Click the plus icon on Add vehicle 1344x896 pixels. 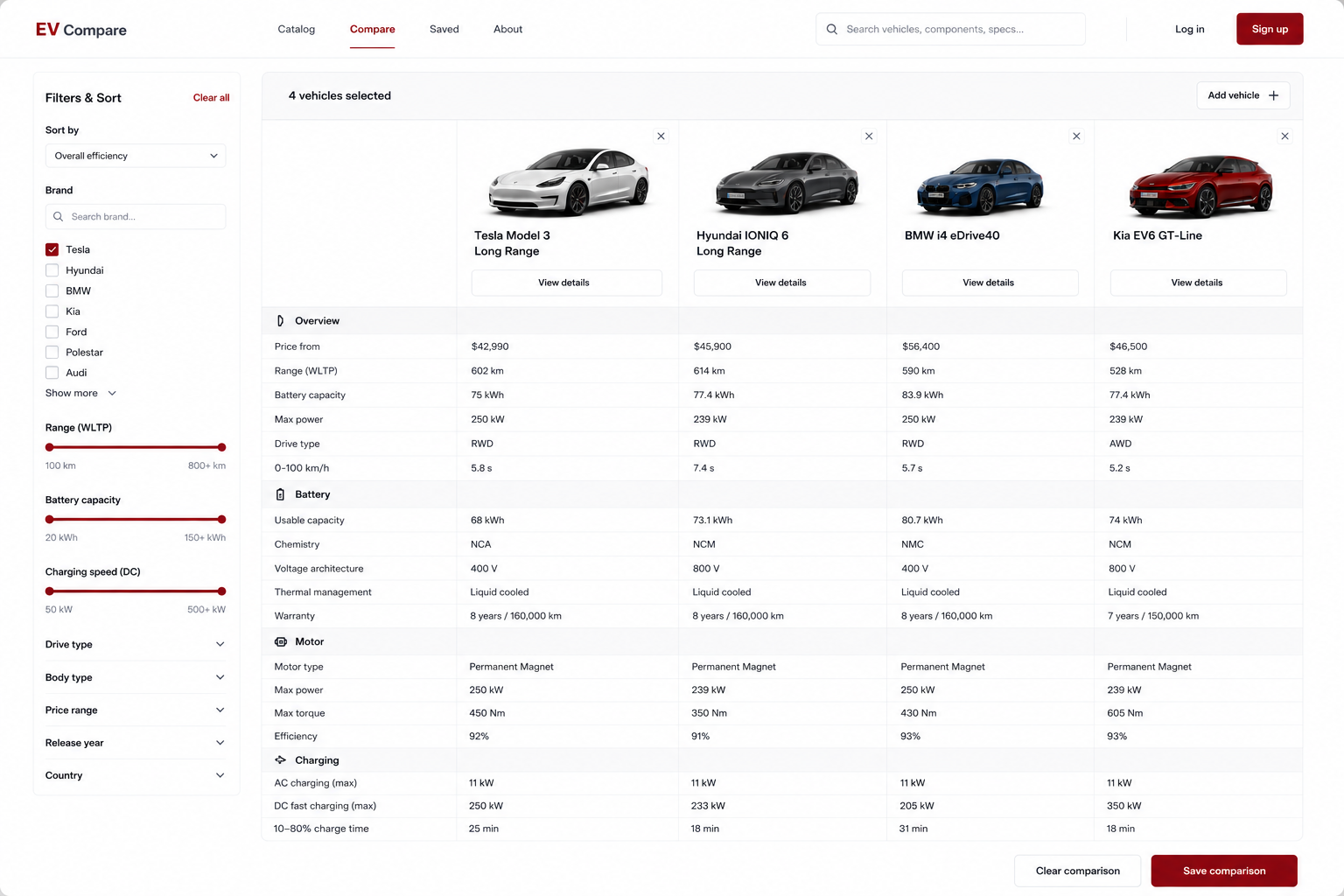point(1273,95)
